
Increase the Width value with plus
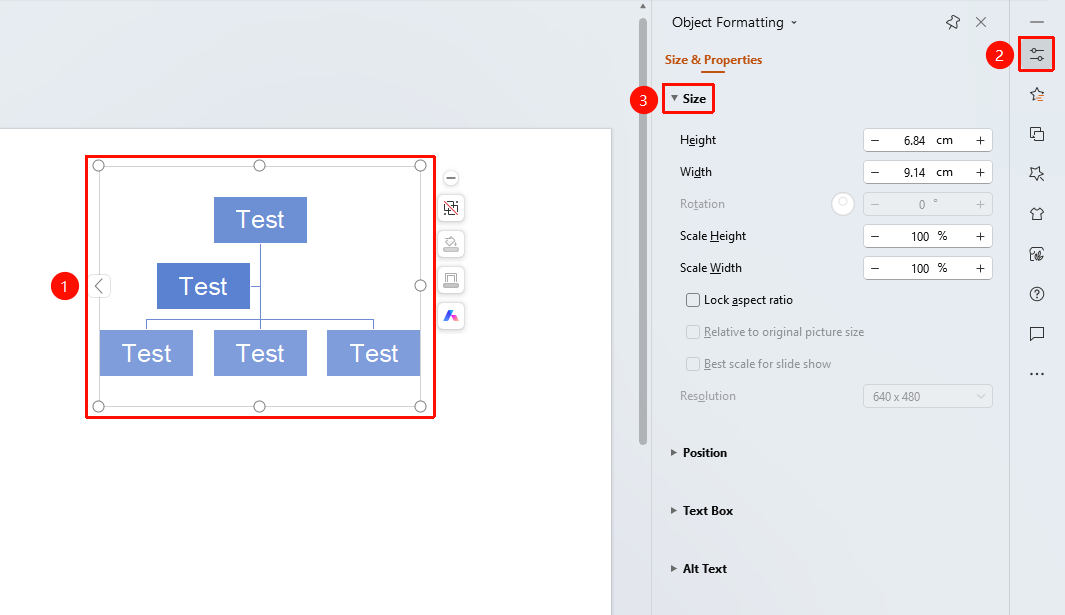(980, 172)
